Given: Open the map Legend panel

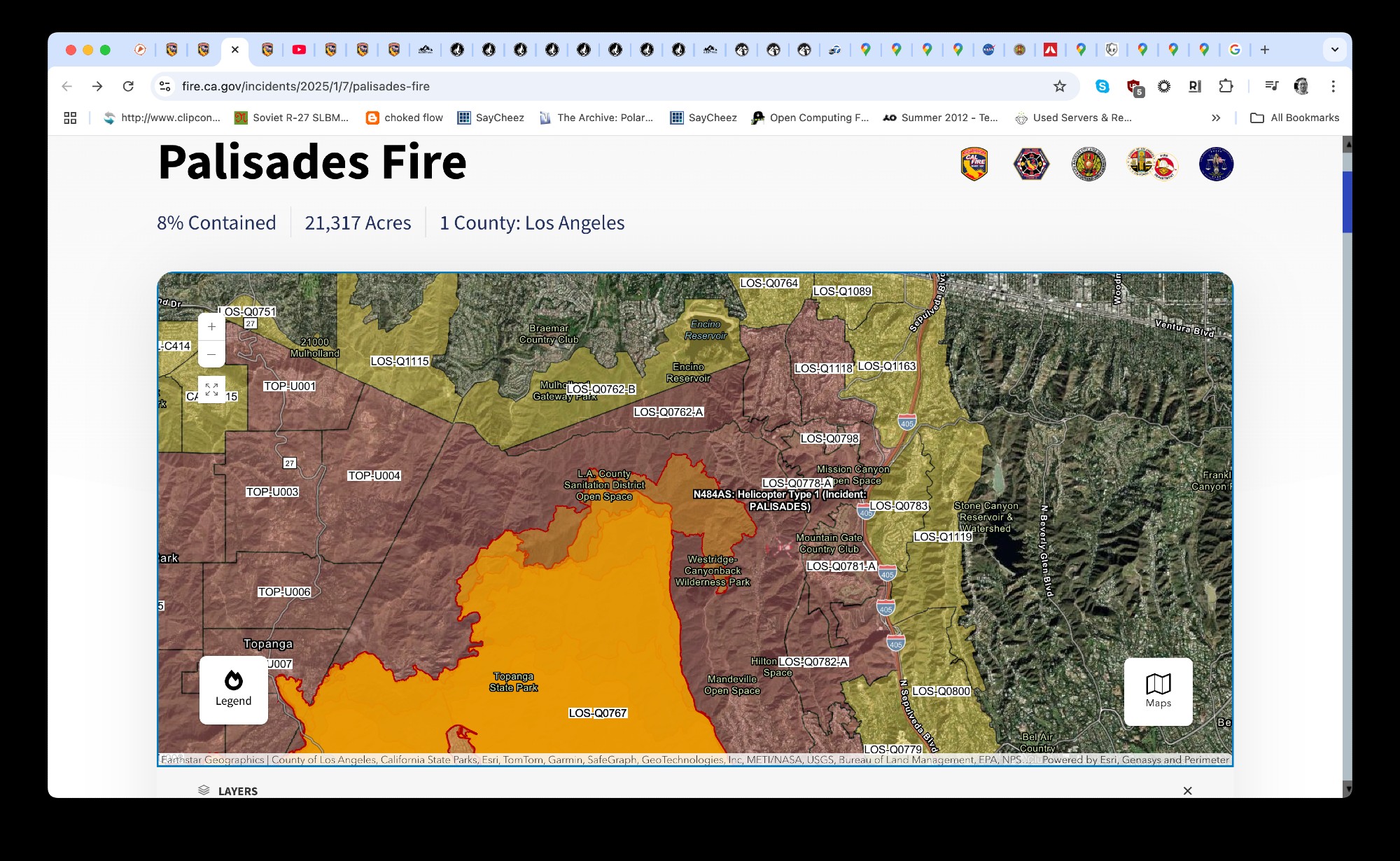Looking at the screenshot, I should 233,689.
